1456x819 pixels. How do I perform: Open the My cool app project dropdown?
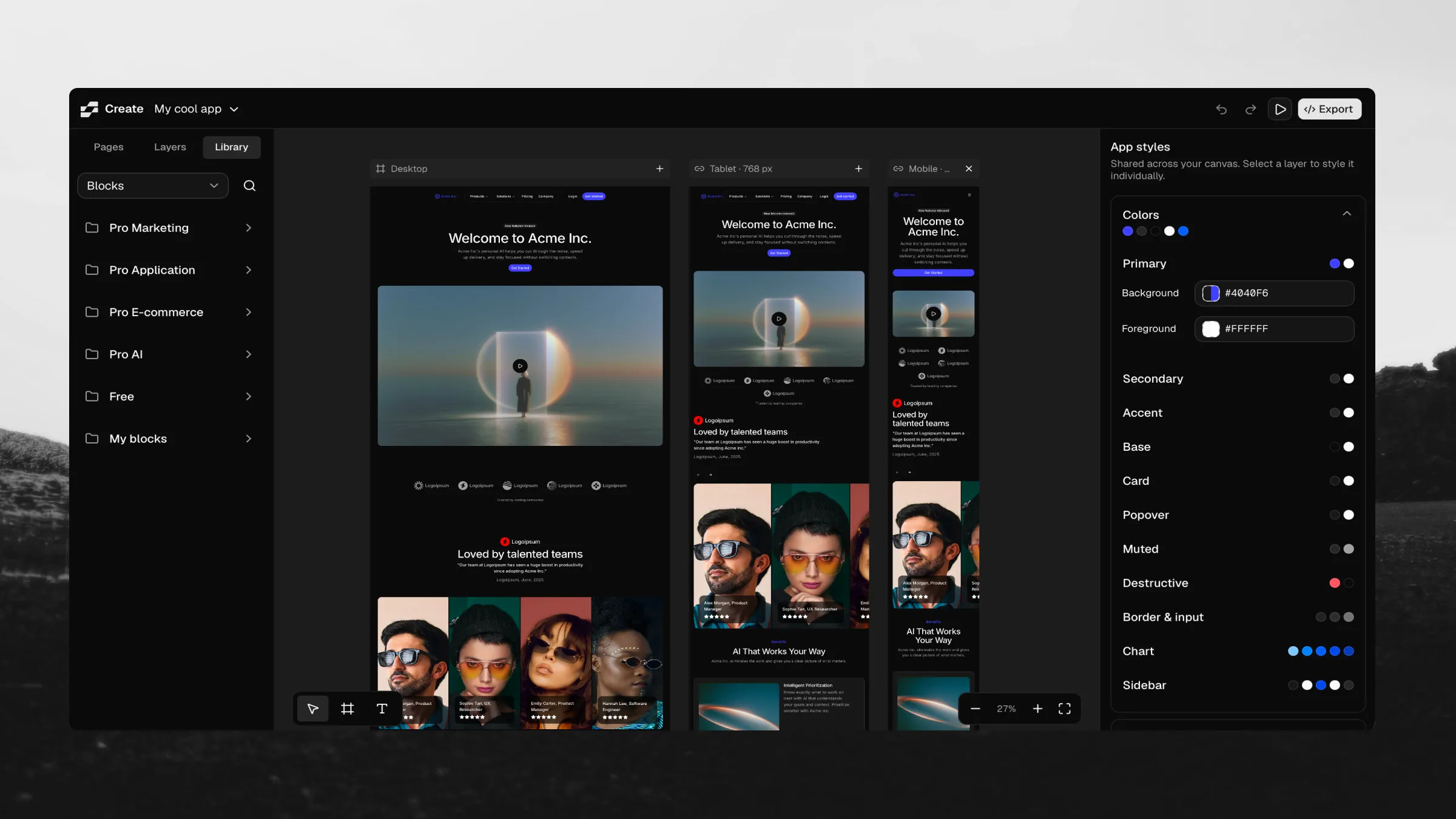(197, 109)
